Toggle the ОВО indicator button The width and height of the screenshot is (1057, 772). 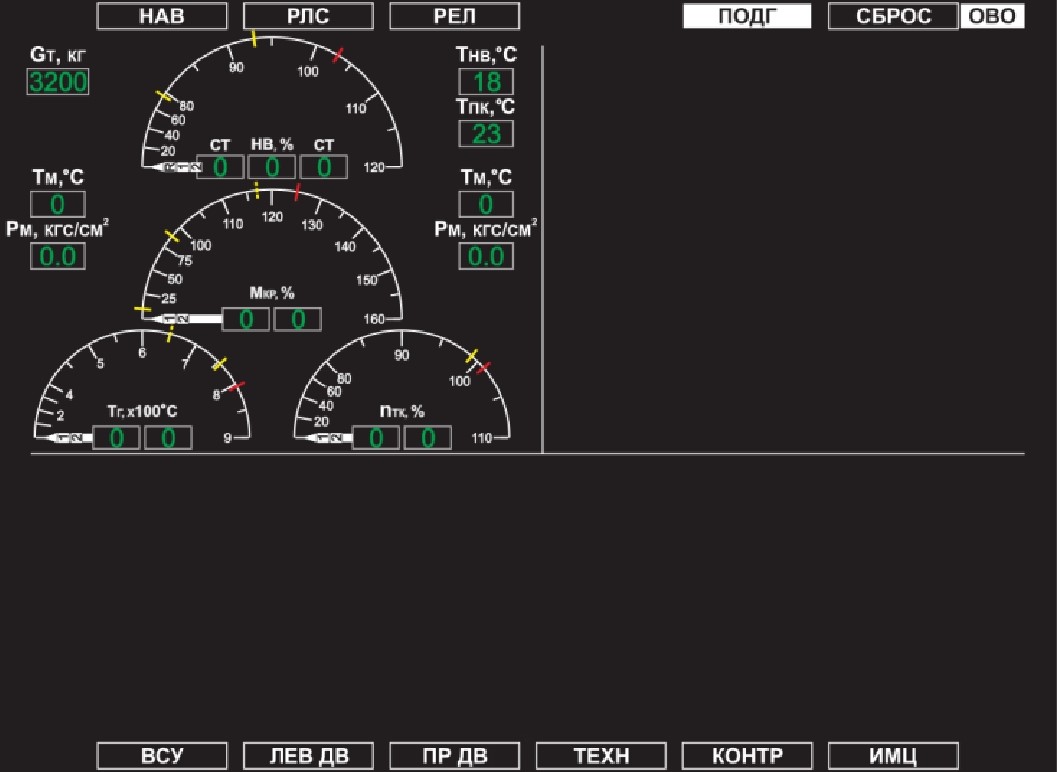(x=992, y=16)
